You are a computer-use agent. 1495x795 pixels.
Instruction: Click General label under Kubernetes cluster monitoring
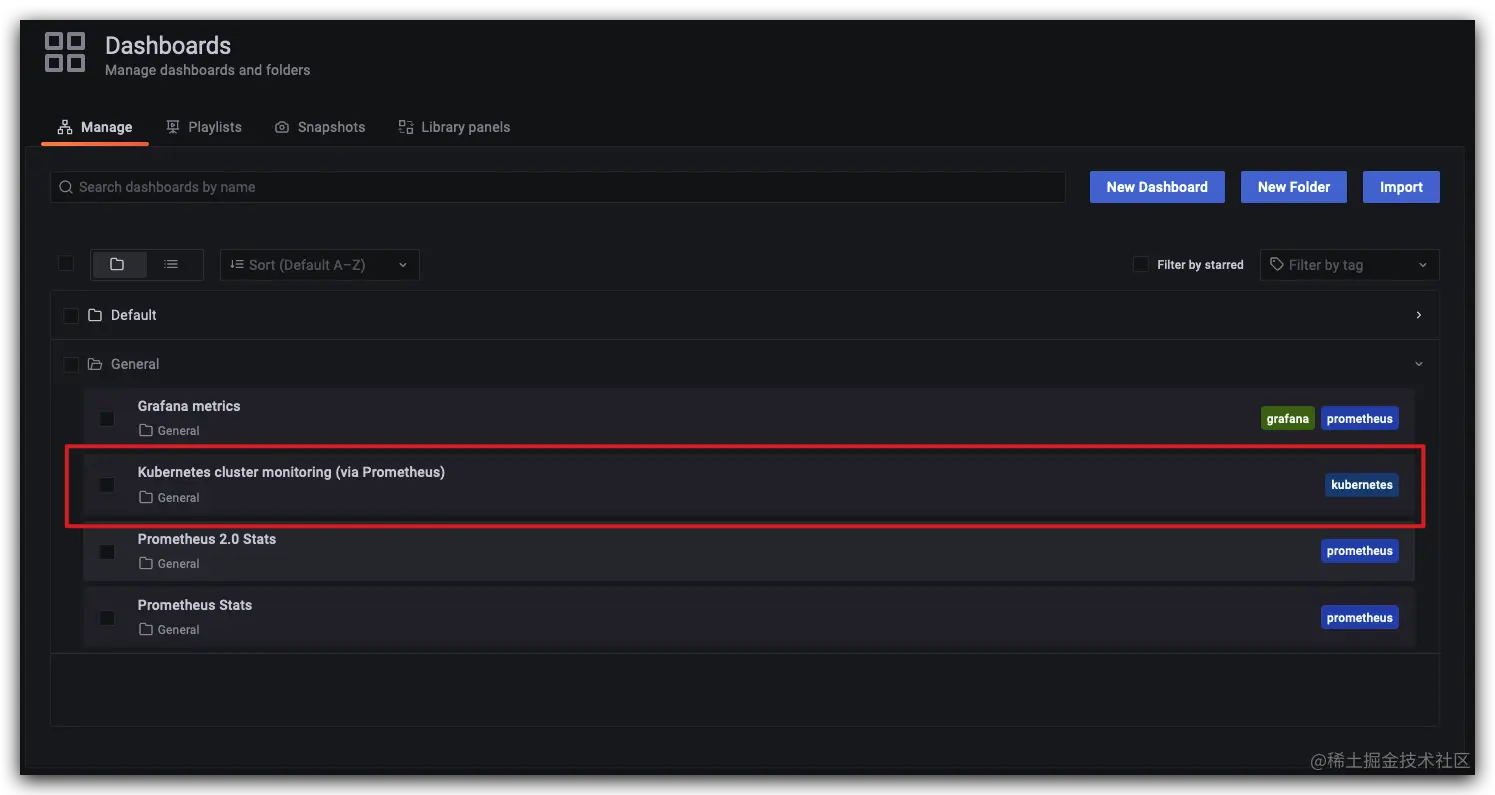pos(179,497)
